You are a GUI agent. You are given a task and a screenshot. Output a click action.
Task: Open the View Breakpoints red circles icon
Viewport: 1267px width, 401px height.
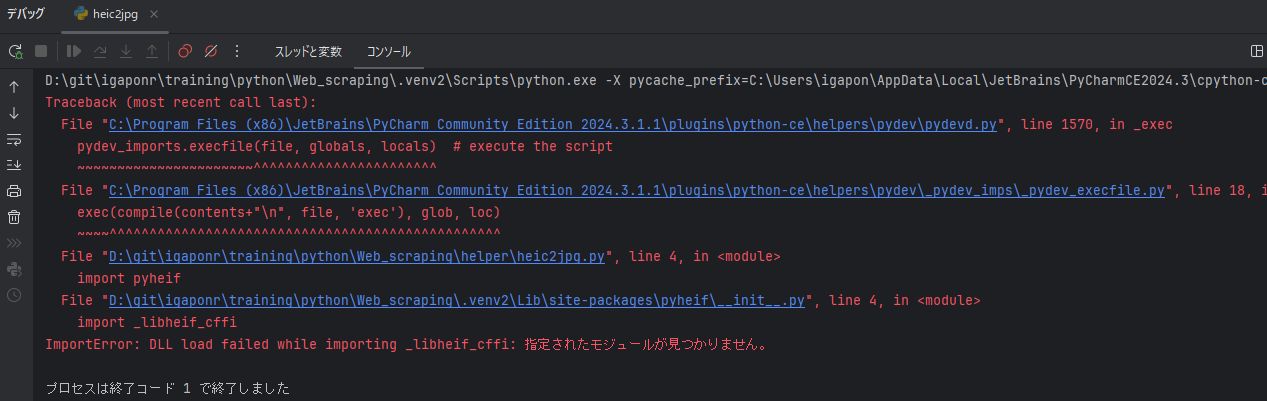[185, 51]
